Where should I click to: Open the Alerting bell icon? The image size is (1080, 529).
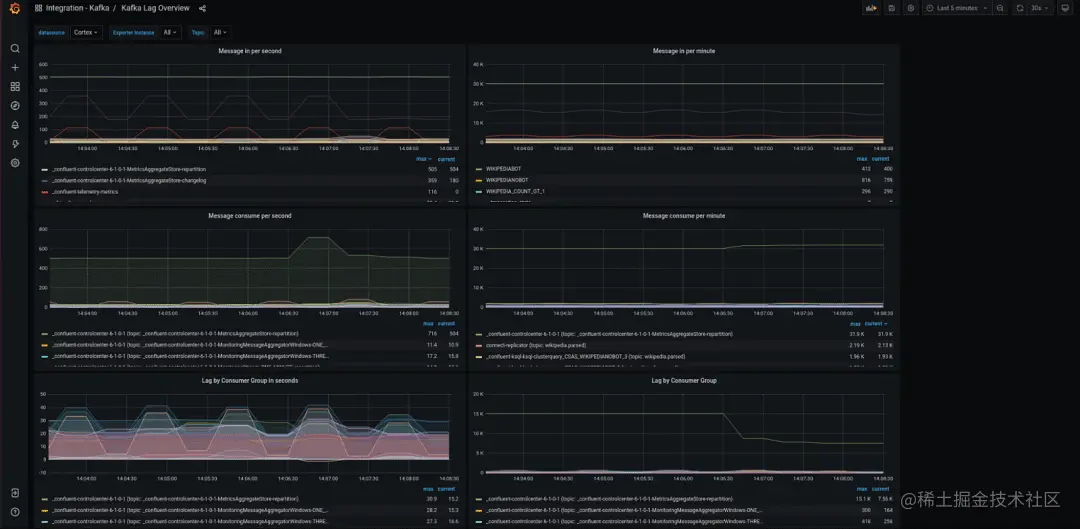pos(15,125)
